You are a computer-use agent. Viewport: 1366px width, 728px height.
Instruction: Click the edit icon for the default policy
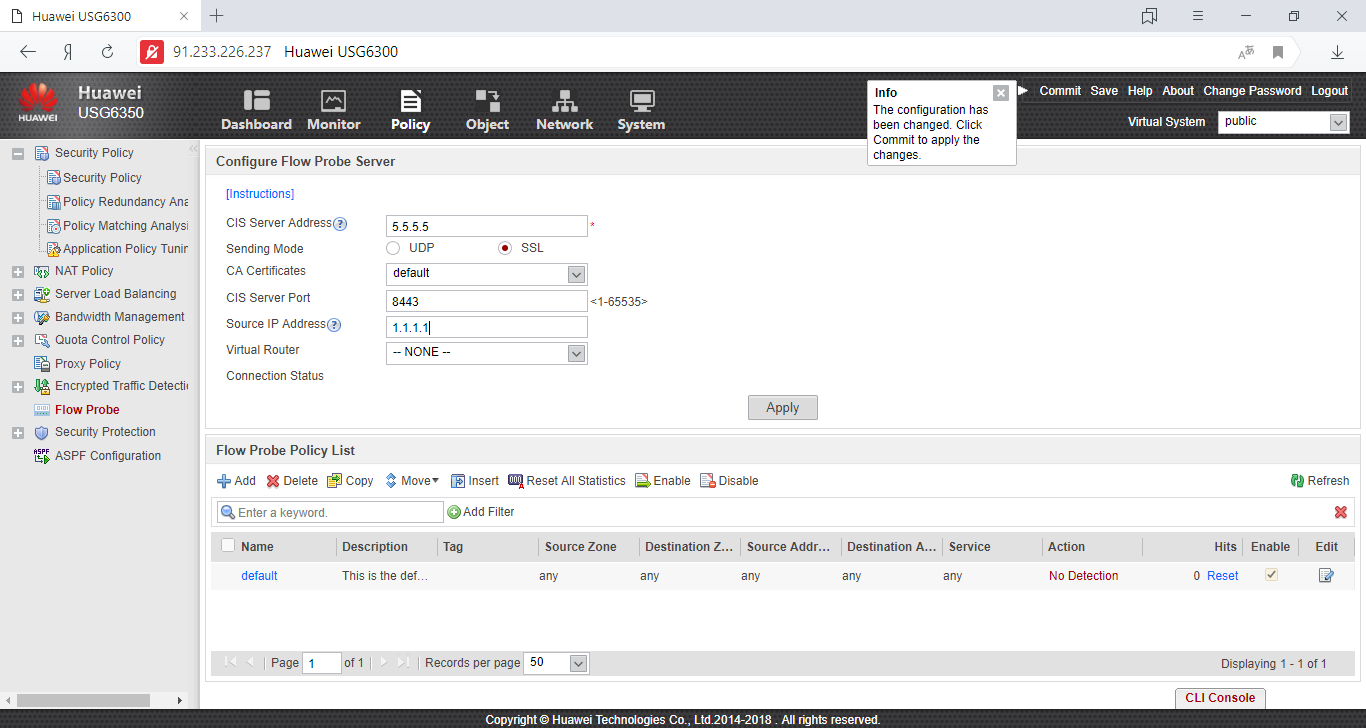(1326, 575)
